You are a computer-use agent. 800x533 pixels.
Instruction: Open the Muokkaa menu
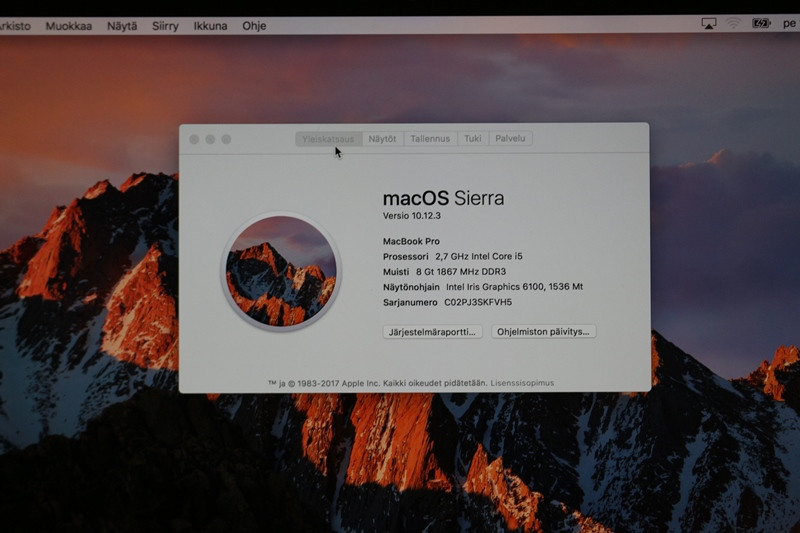(69, 26)
